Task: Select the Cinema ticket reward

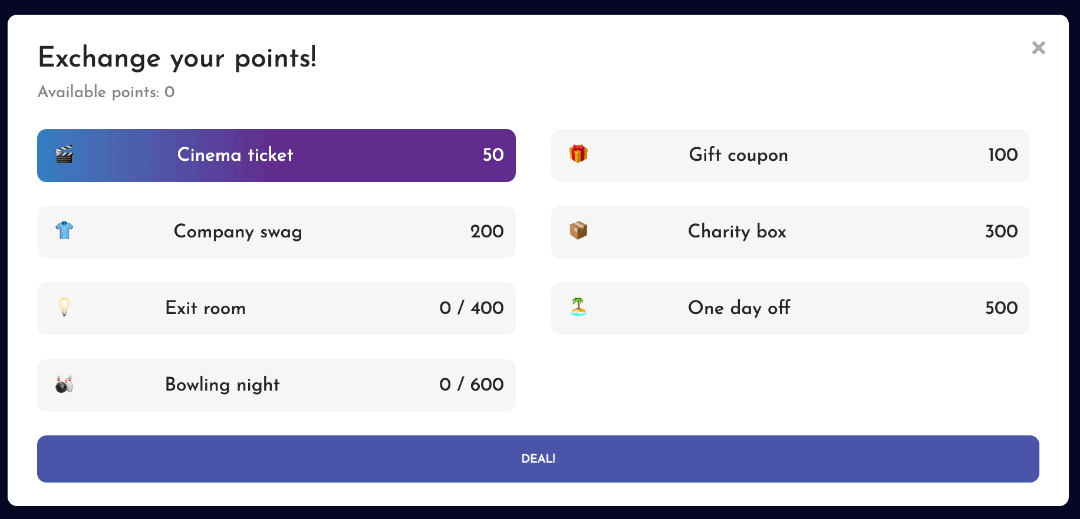Action: [276, 156]
